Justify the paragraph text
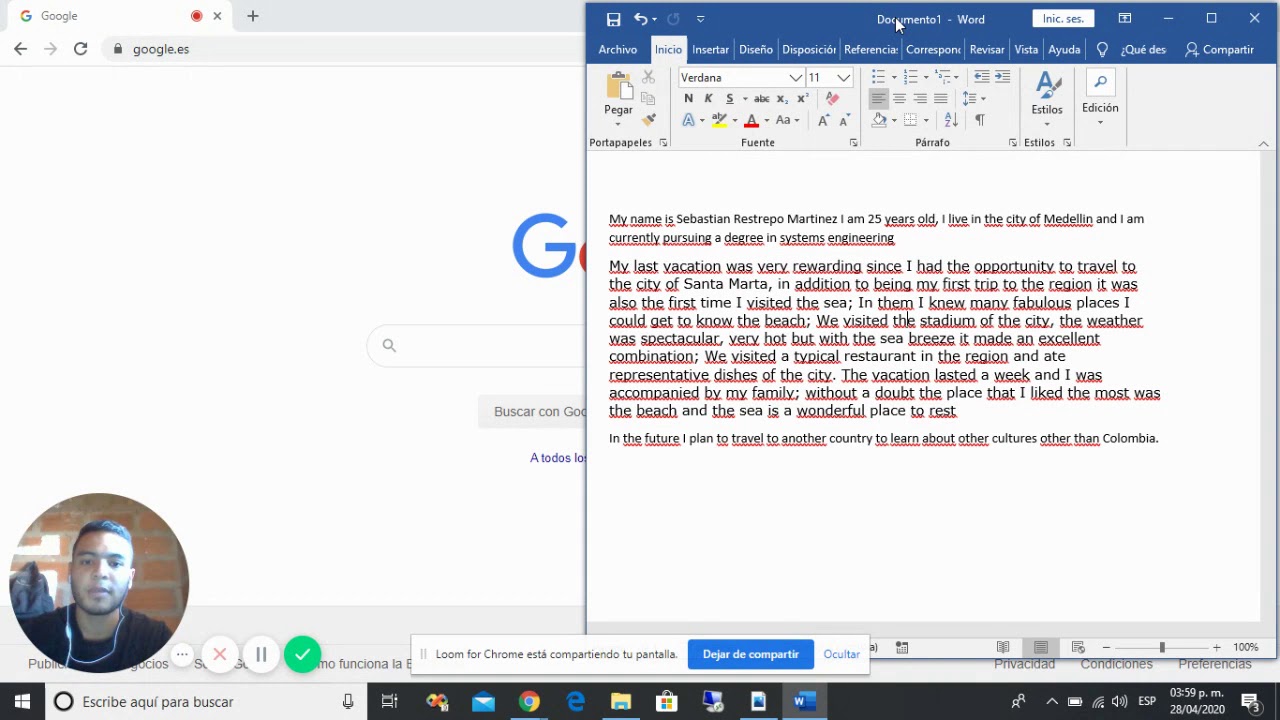Screen dimensions: 1280x720 [x=941, y=98]
